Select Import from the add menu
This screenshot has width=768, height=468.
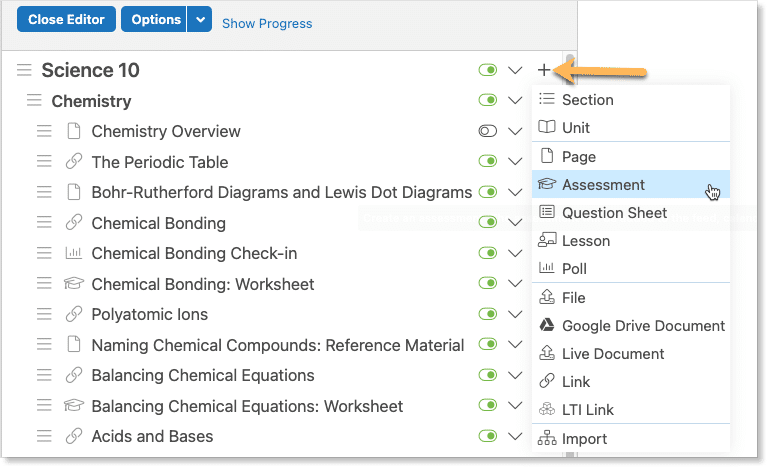[584, 438]
